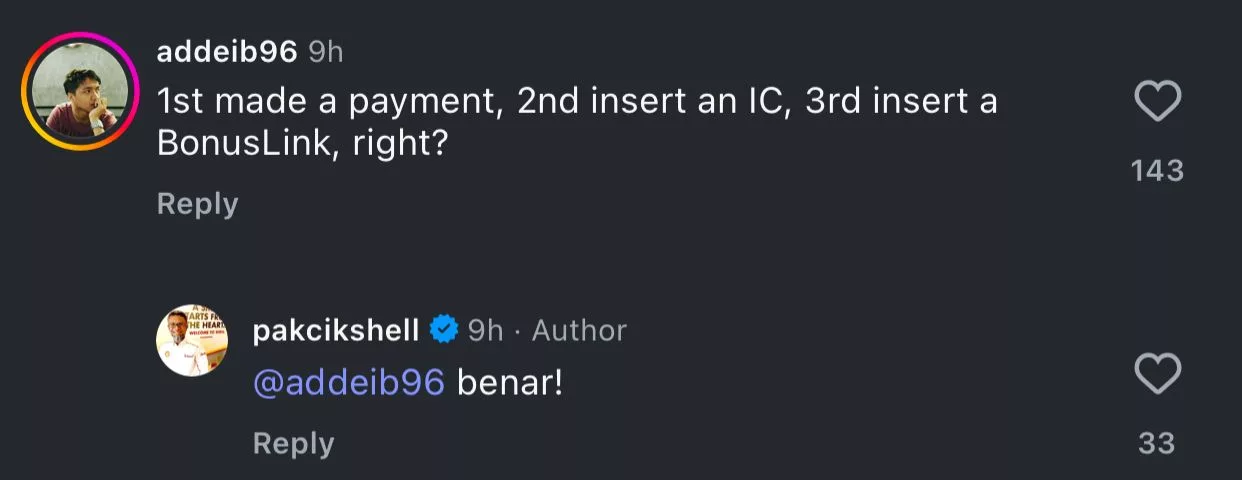Click the 'BonusLink, right?' text line
Screen dimensions: 1242x480
tap(301, 144)
